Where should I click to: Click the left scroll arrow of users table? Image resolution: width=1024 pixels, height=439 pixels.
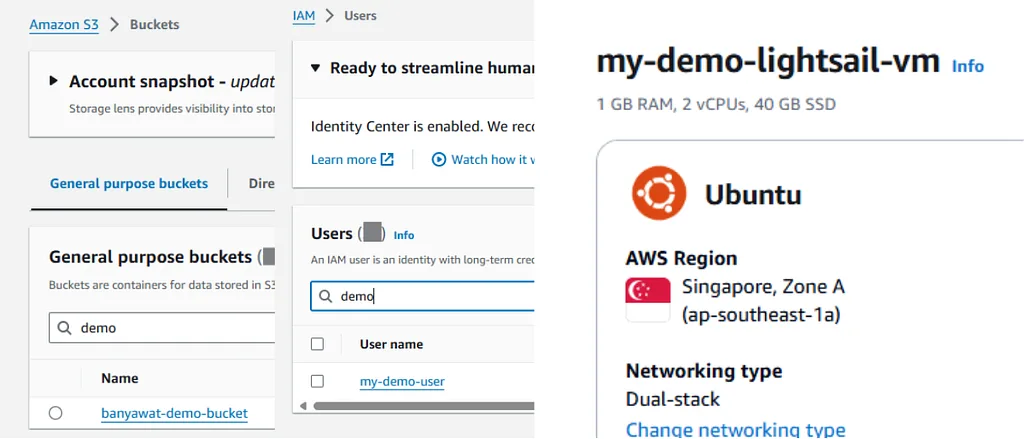tap(303, 406)
